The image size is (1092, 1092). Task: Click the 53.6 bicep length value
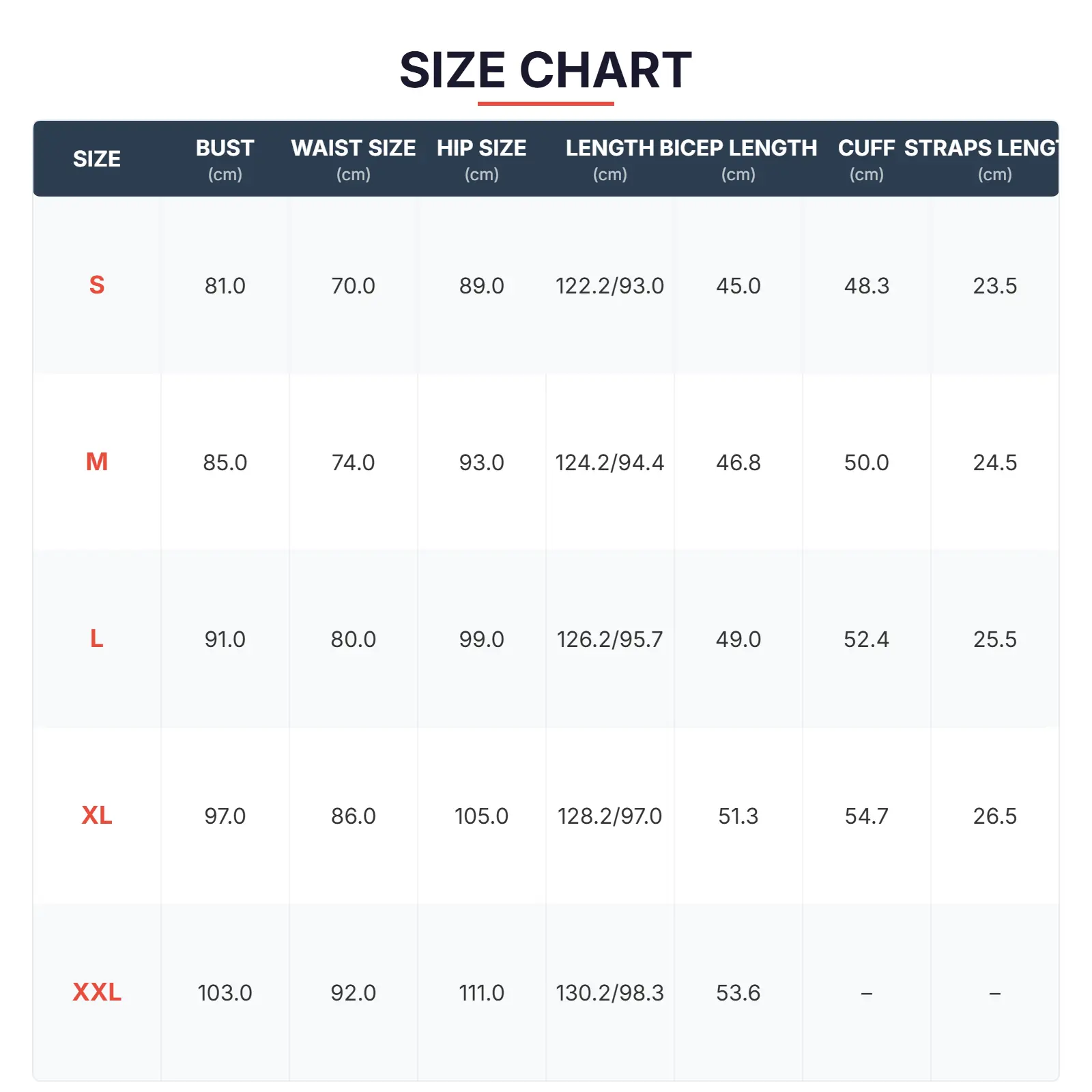(x=738, y=992)
